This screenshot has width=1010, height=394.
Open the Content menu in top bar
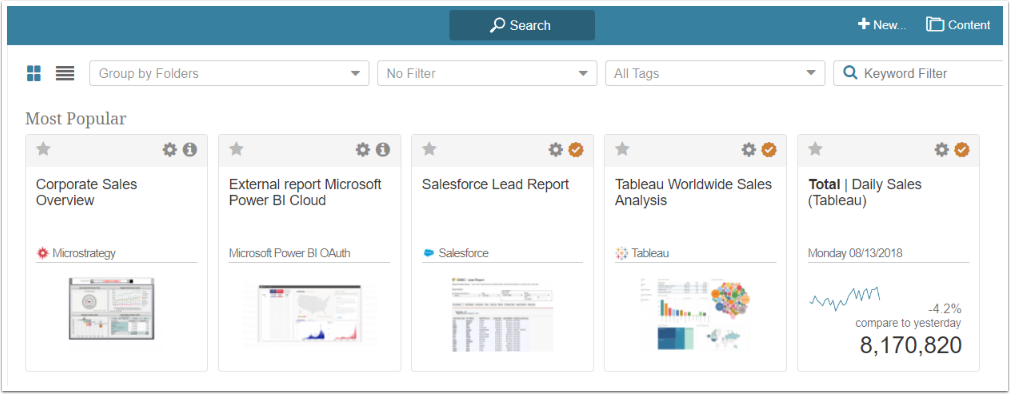click(x=958, y=25)
